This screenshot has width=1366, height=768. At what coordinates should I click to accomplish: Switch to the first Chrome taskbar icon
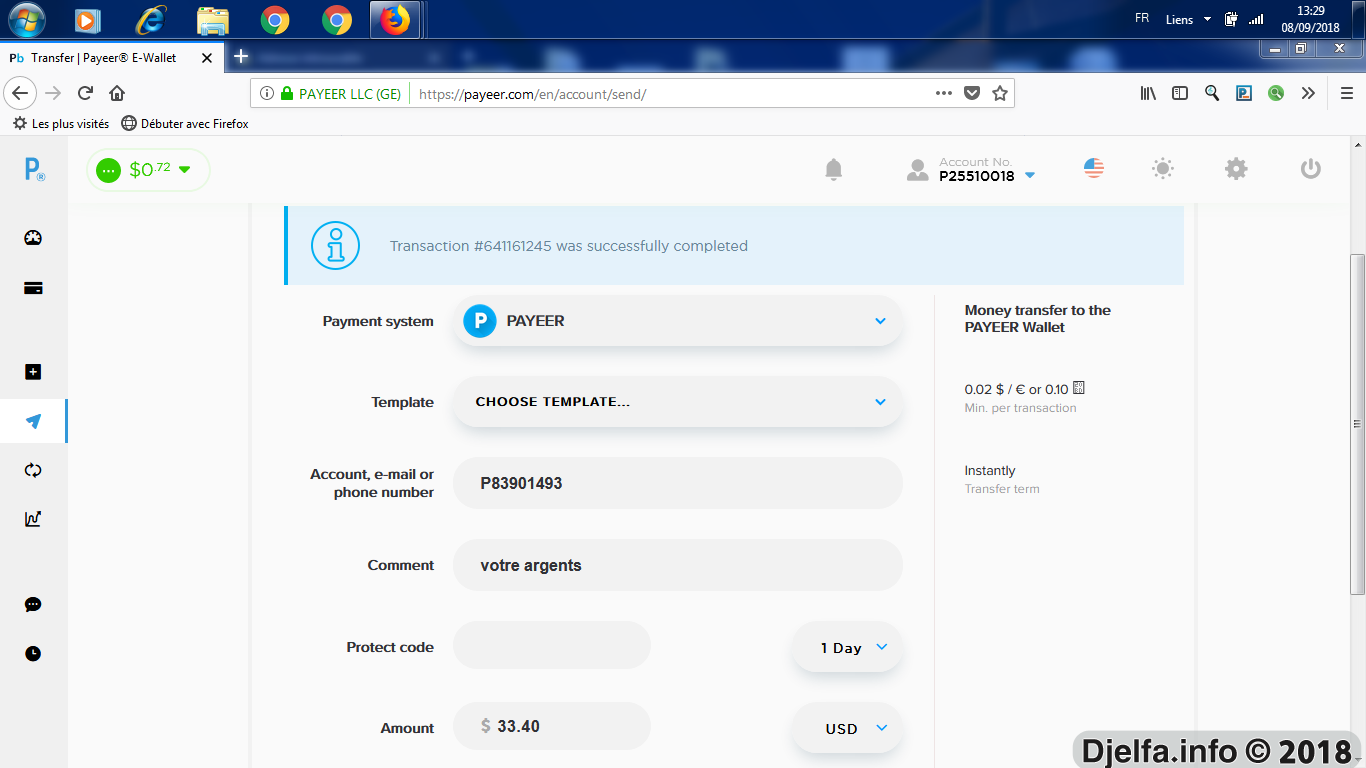click(275, 19)
